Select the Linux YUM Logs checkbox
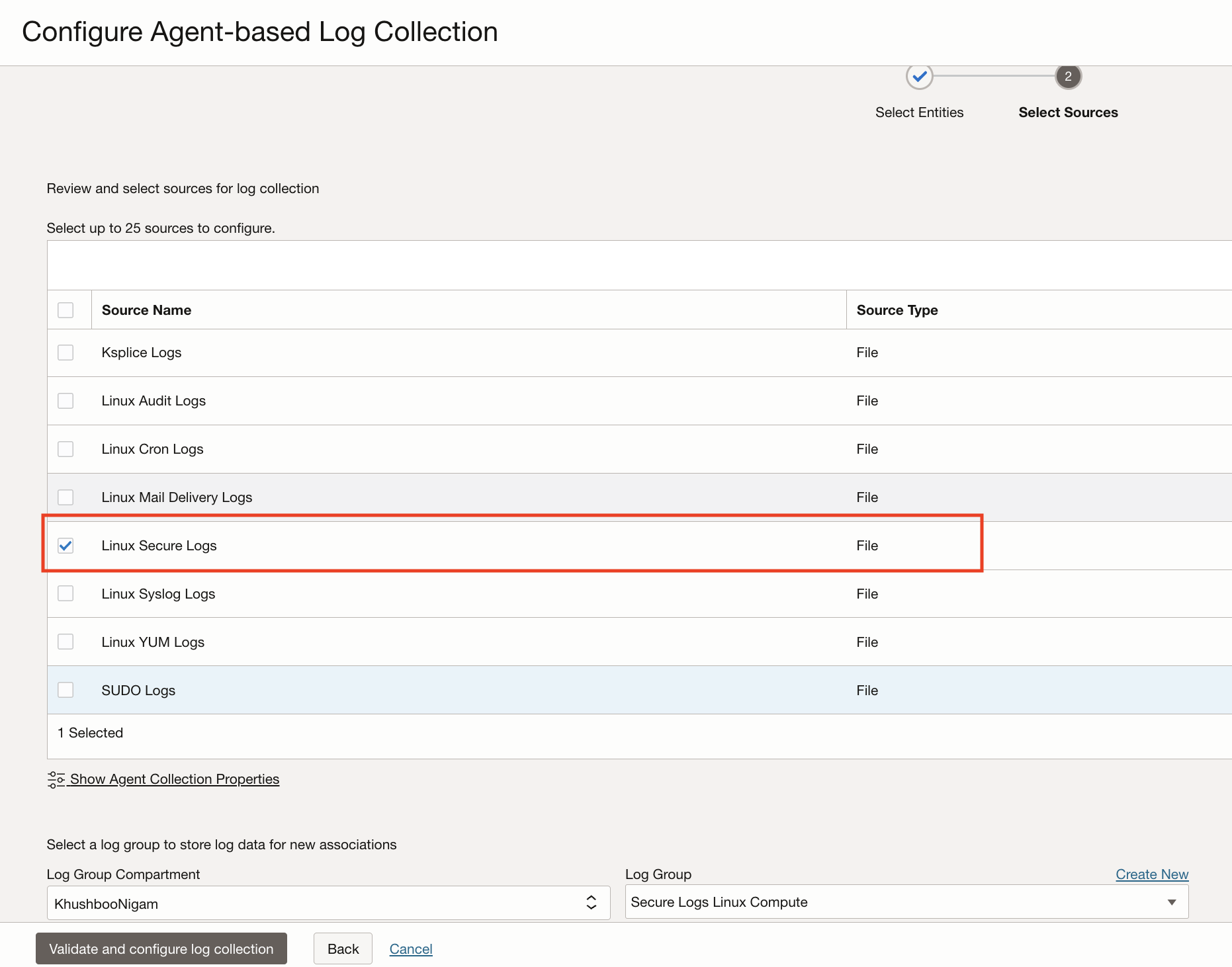This screenshot has height=967, width=1232. (x=66, y=642)
